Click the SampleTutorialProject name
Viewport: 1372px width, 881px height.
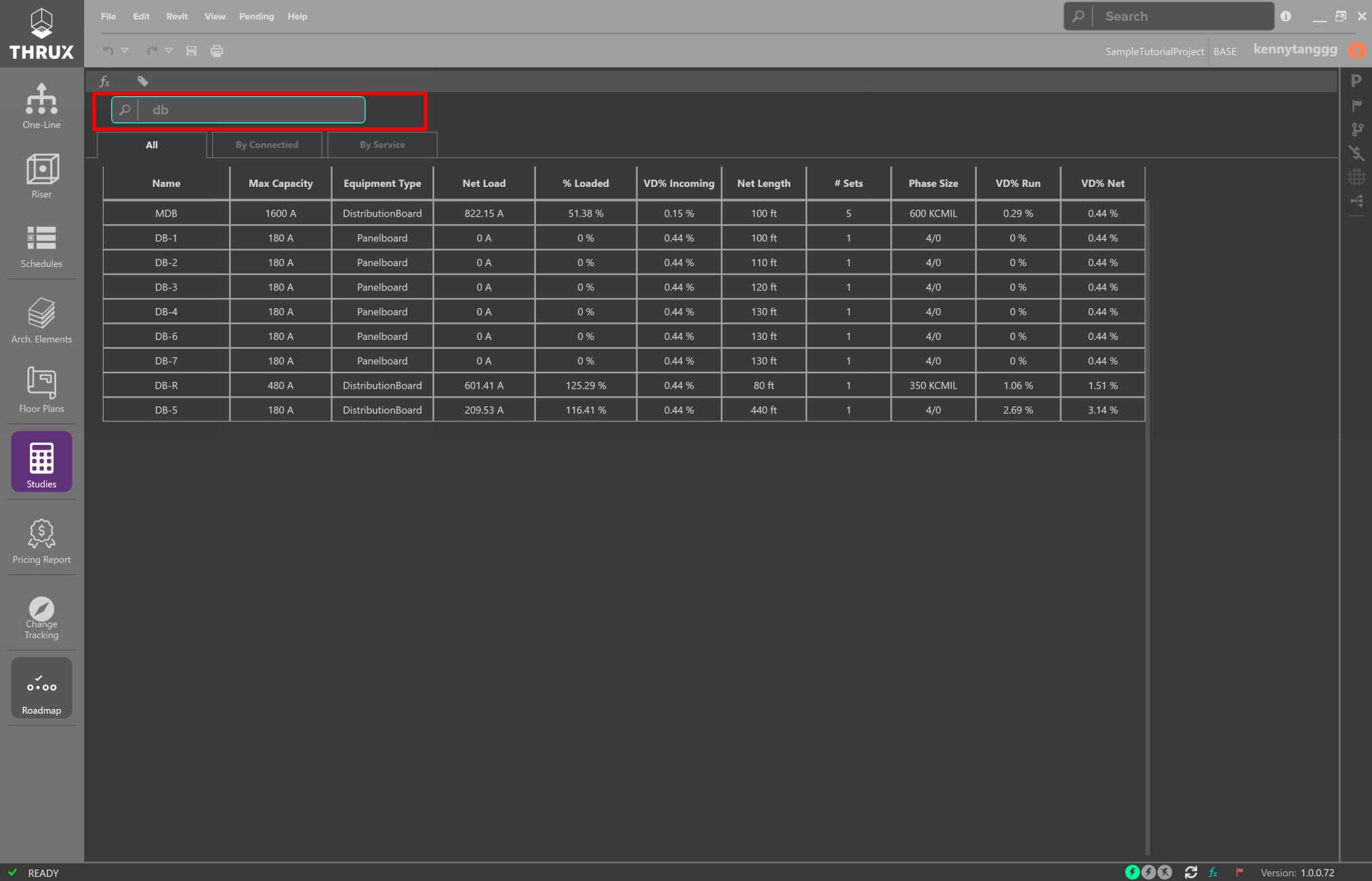pos(1155,51)
